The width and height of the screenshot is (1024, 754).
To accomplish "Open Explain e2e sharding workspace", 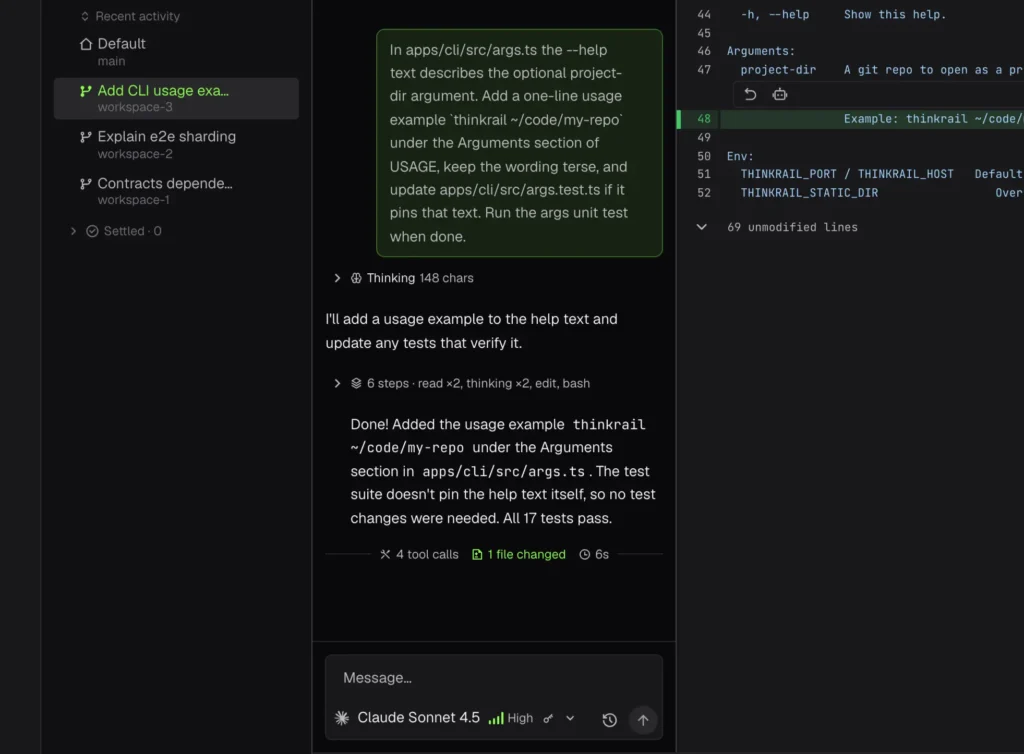I will (176, 144).
